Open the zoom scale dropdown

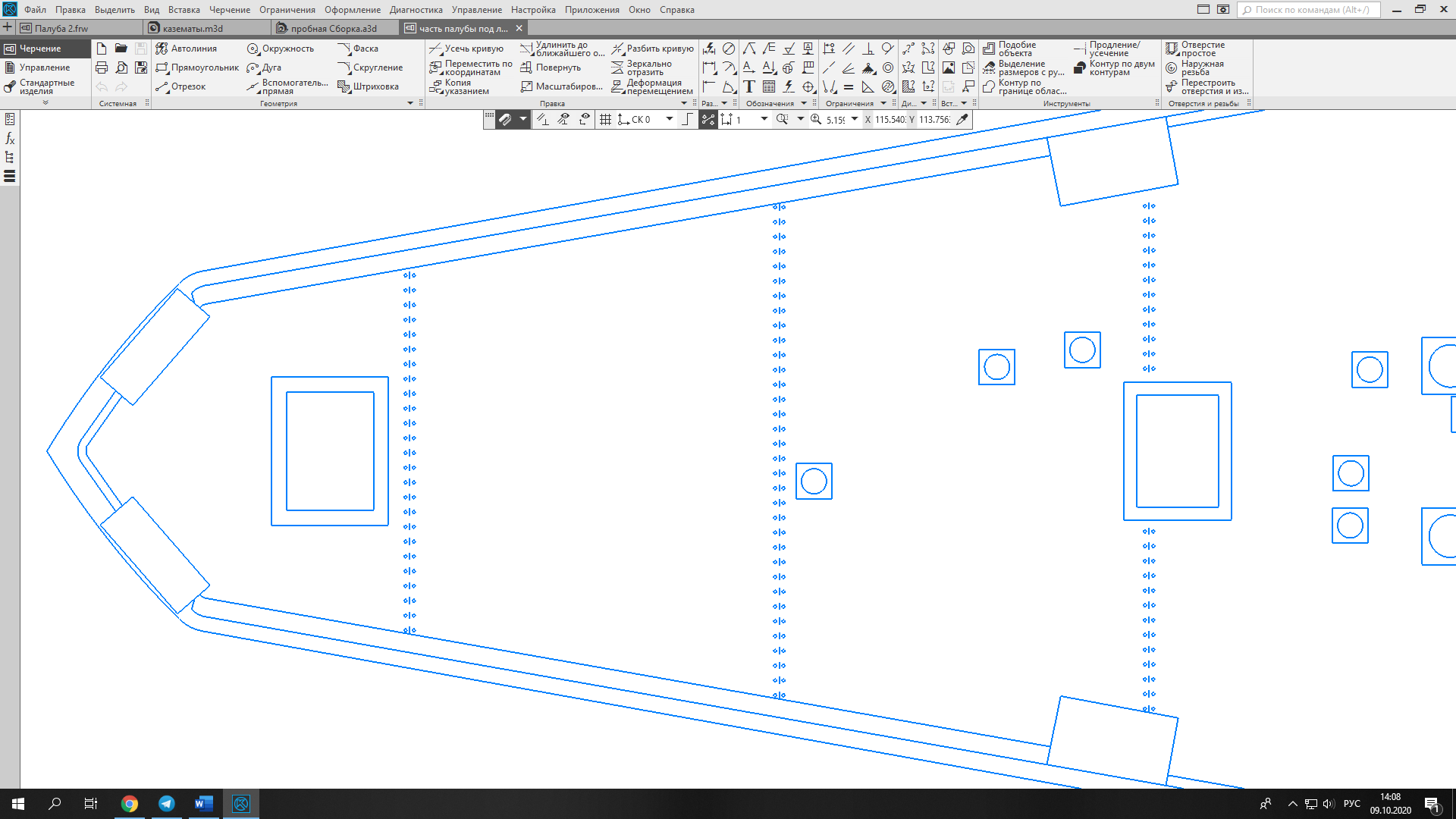(855, 119)
